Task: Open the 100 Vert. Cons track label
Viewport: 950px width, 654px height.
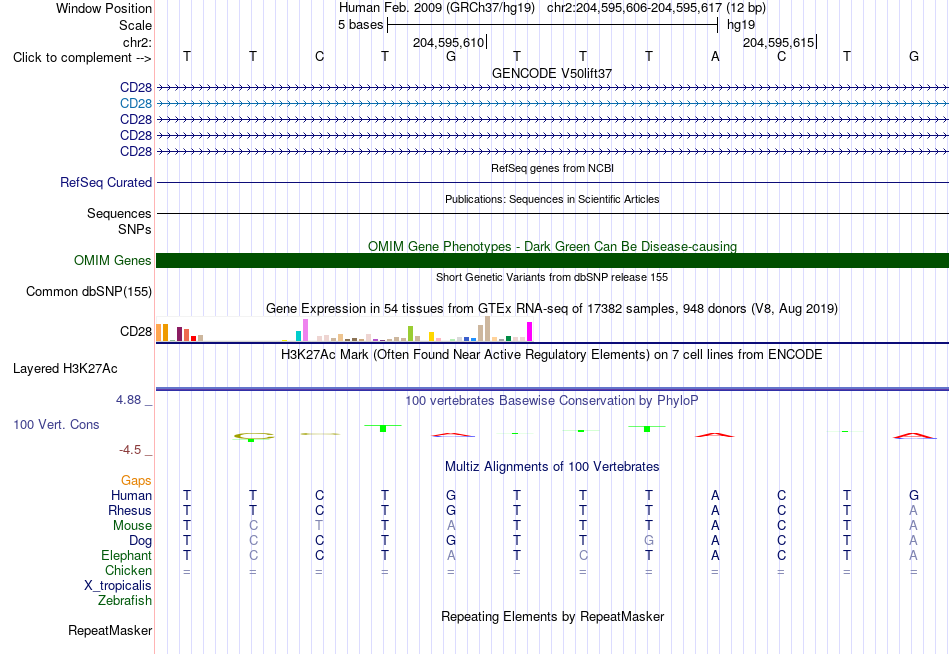Action: [56, 424]
